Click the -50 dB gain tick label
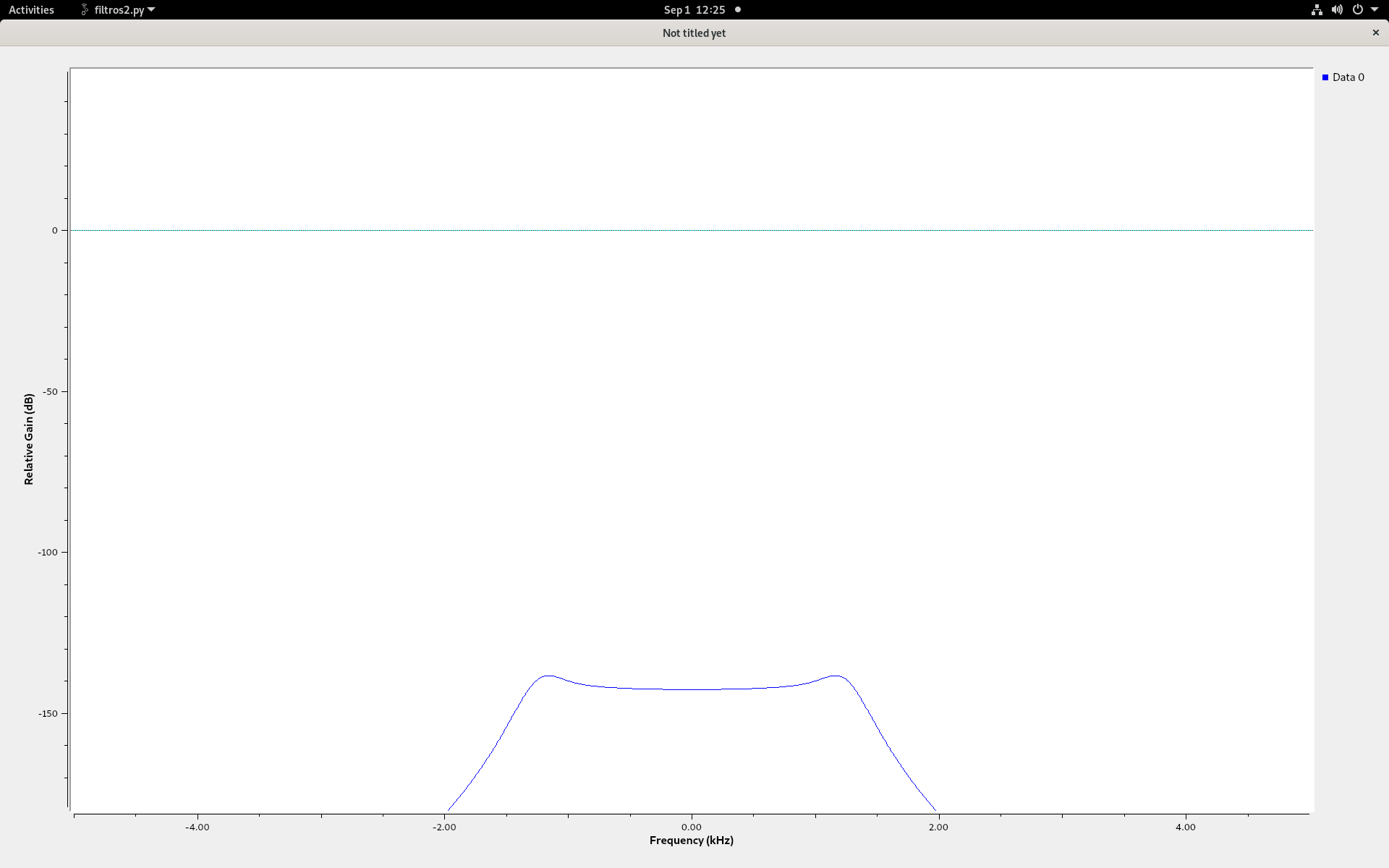Screen dimensions: 1389x868 click(50, 391)
